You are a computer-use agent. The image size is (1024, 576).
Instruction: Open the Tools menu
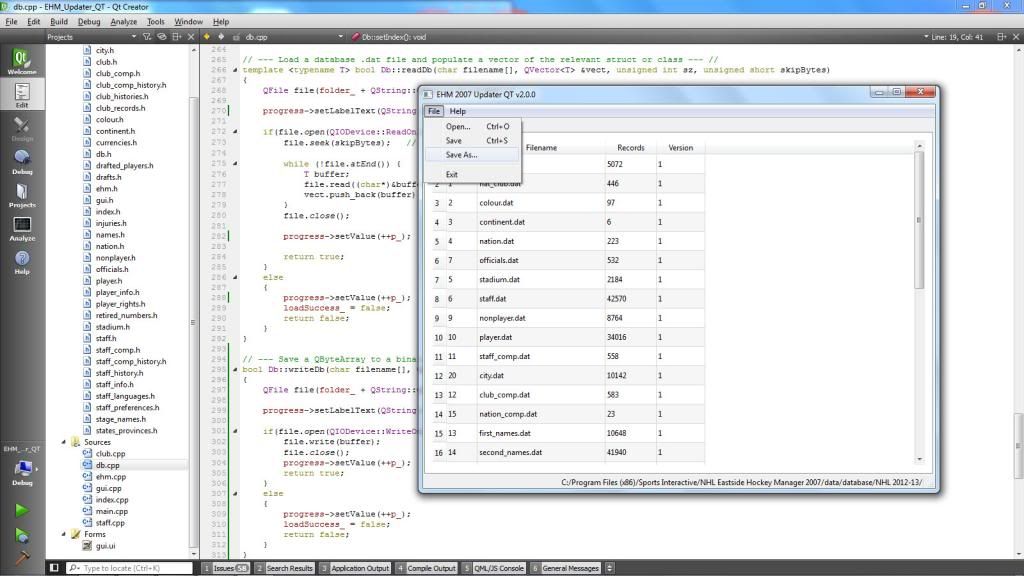tap(155, 22)
